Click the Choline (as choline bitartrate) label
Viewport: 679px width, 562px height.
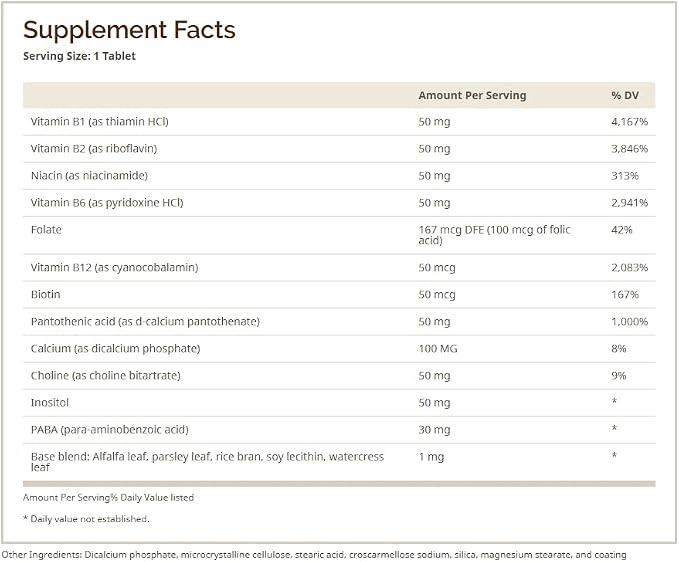(x=106, y=375)
